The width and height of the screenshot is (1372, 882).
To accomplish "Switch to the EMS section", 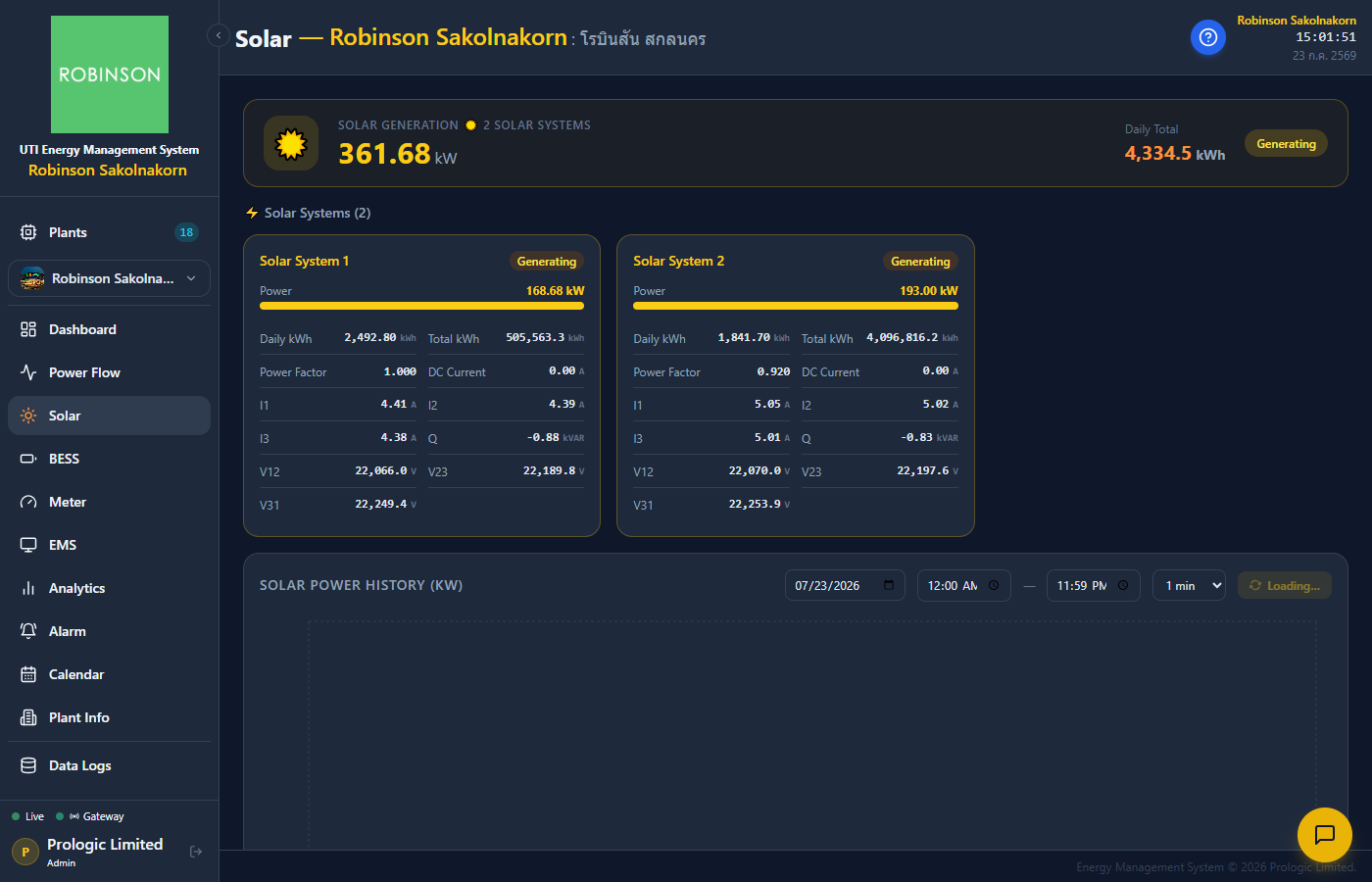I will (x=110, y=545).
